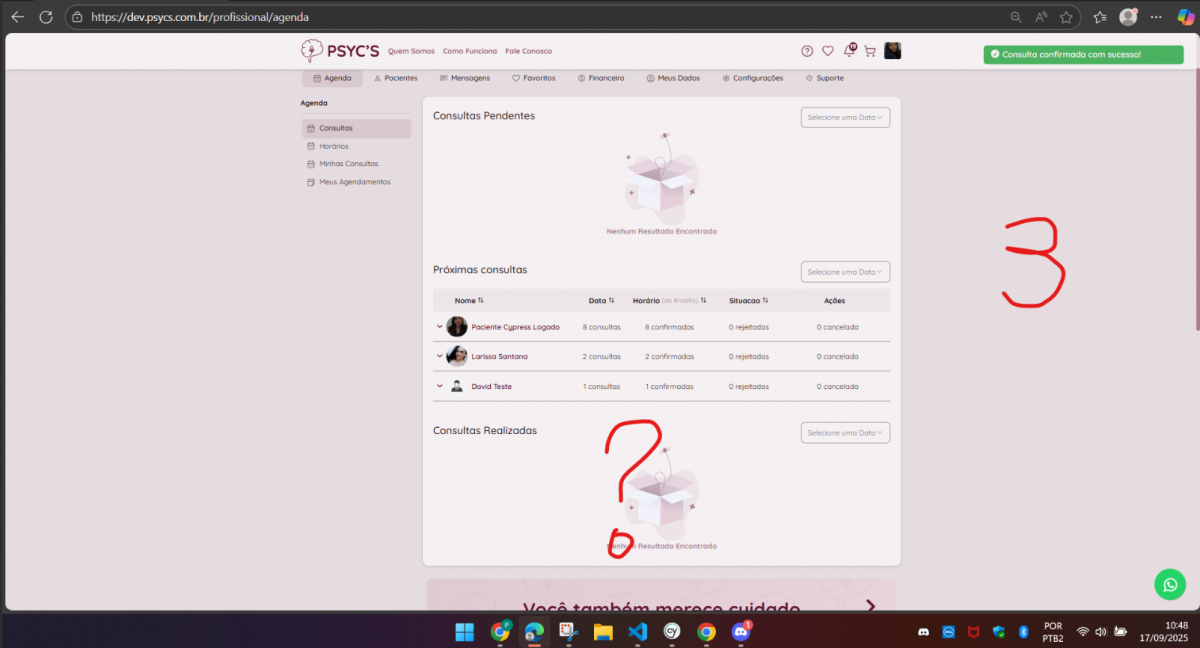Sort the table by Data column
This screenshot has height=648, width=1200.
click(602, 300)
